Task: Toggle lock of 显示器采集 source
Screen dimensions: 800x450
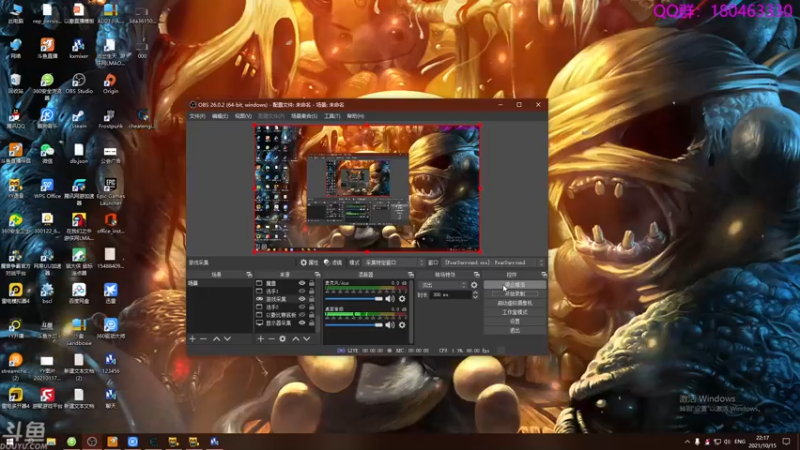Action: [312, 323]
